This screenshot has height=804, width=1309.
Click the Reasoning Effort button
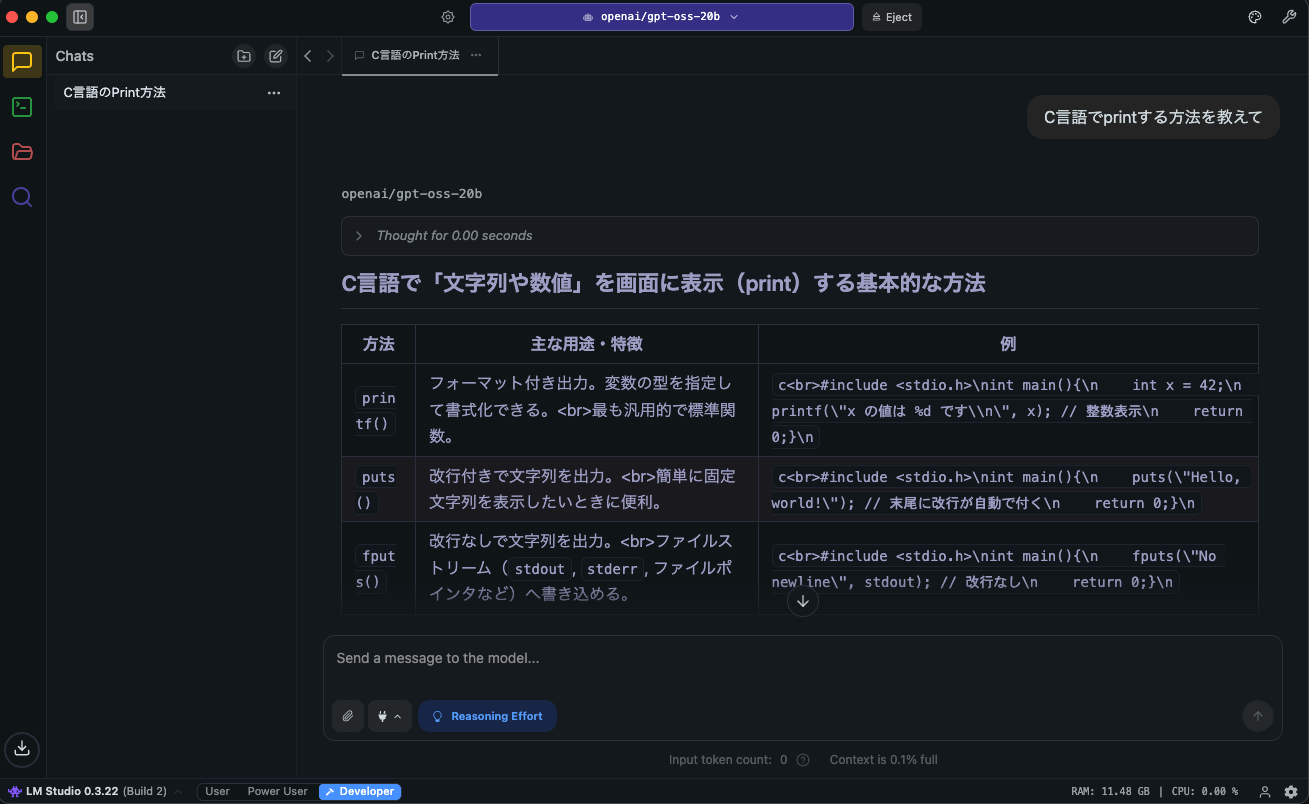pyautogui.click(x=487, y=716)
